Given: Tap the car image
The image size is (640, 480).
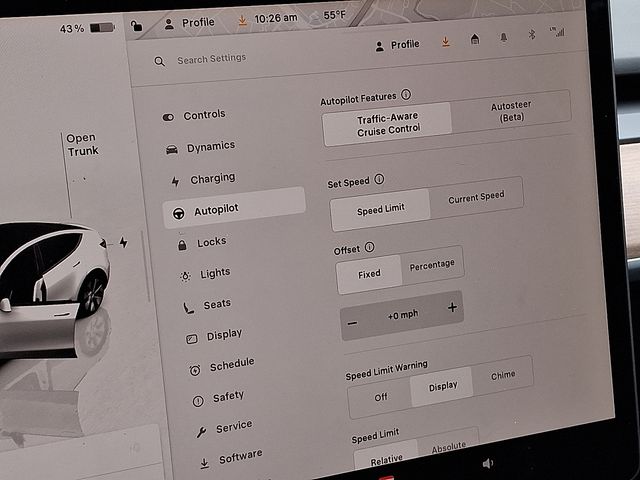Looking at the screenshot, I should (53, 290).
